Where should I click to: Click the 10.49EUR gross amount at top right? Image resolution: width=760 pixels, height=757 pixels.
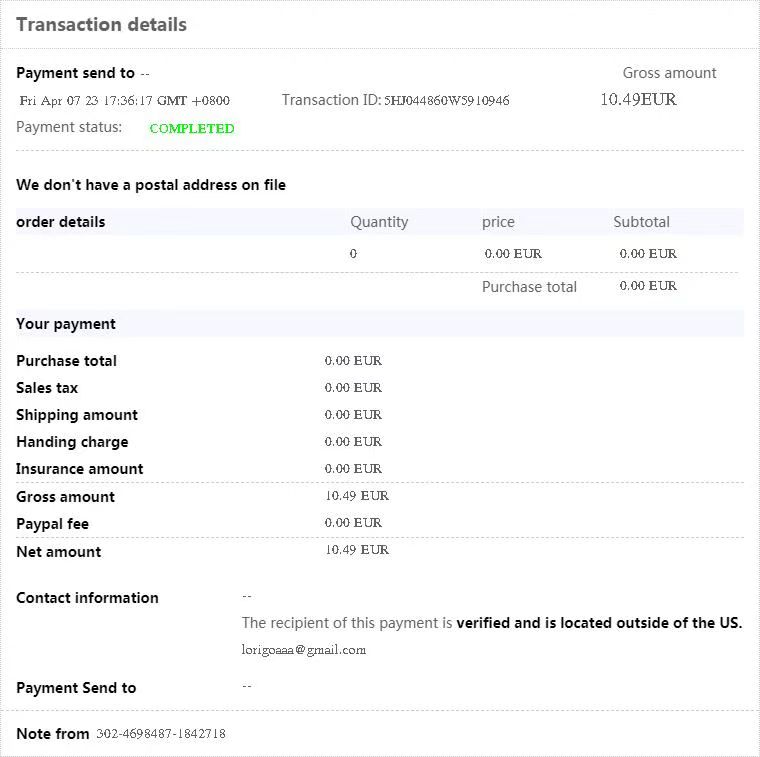pos(638,99)
